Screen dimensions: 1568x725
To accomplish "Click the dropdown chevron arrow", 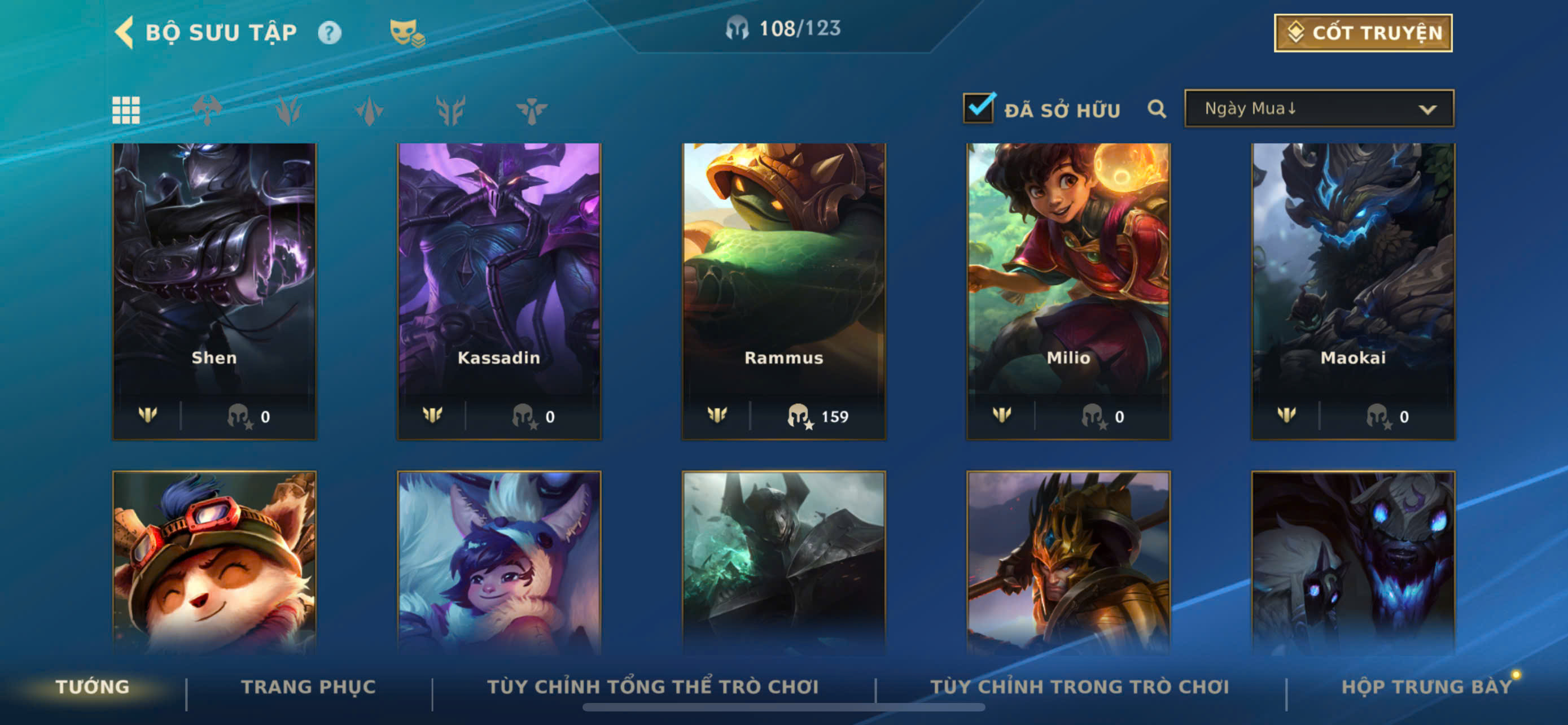I will [1427, 110].
